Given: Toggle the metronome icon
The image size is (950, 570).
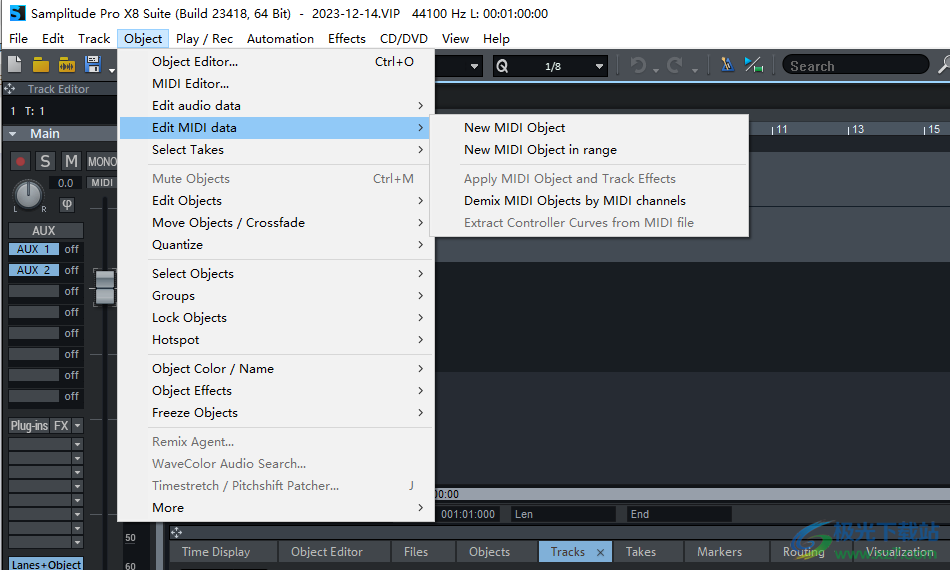Looking at the screenshot, I should point(727,64).
